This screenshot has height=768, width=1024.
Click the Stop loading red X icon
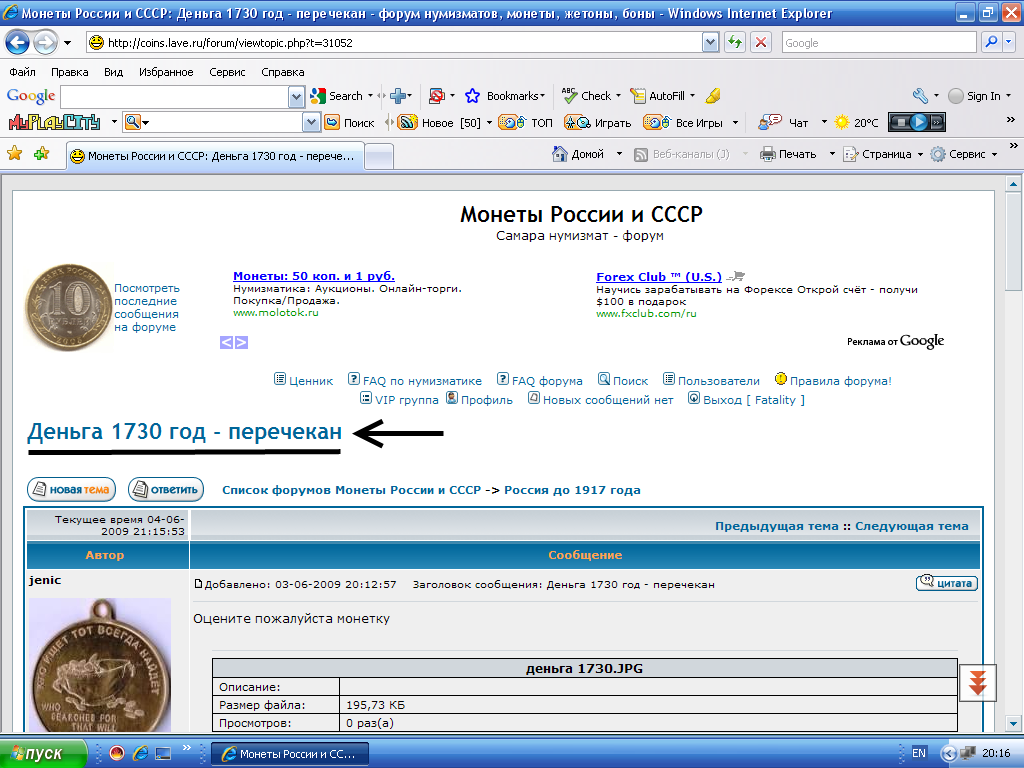click(761, 43)
